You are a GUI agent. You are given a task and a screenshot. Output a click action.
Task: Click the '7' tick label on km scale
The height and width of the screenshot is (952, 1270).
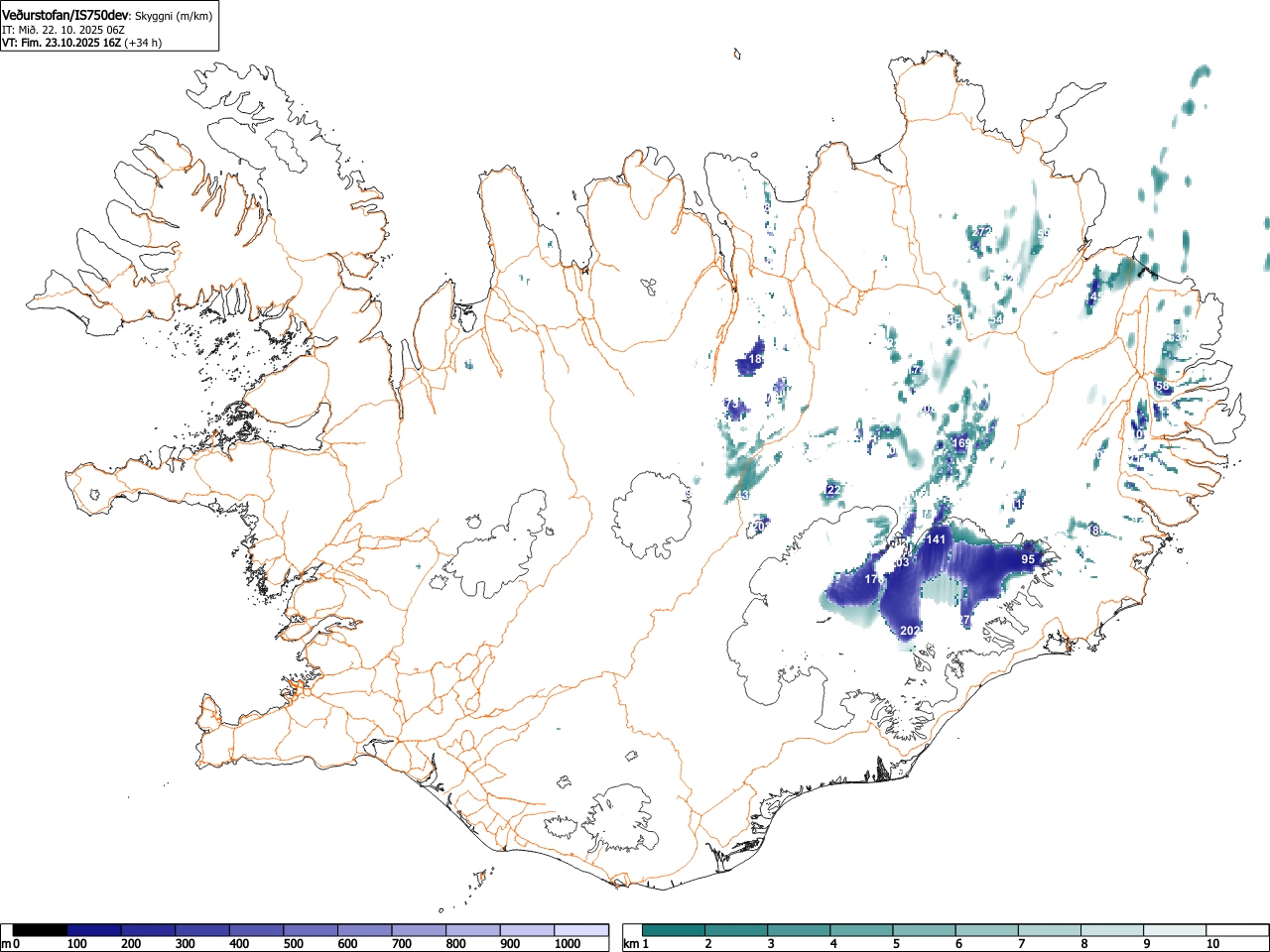[x=1021, y=944]
